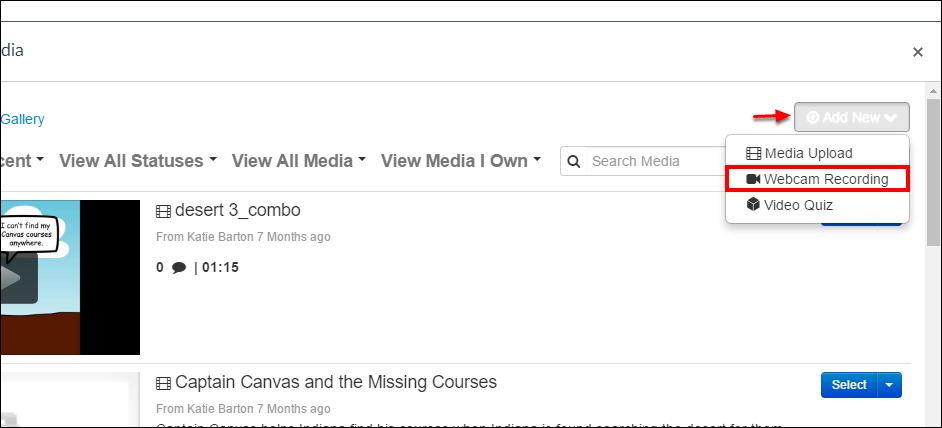Open the arrow beside the Select button
The width and height of the screenshot is (942, 428).
click(x=890, y=385)
